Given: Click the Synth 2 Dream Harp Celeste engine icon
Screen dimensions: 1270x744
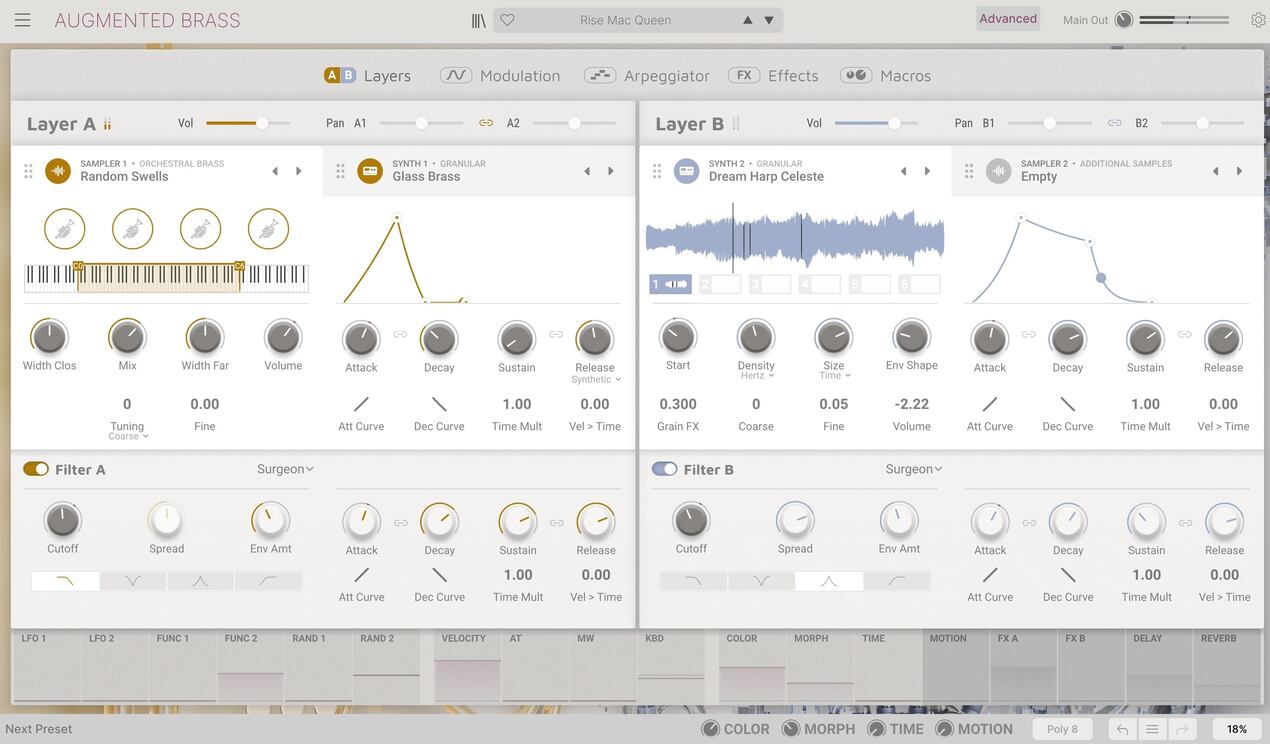Looking at the screenshot, I should coord(686,171).
